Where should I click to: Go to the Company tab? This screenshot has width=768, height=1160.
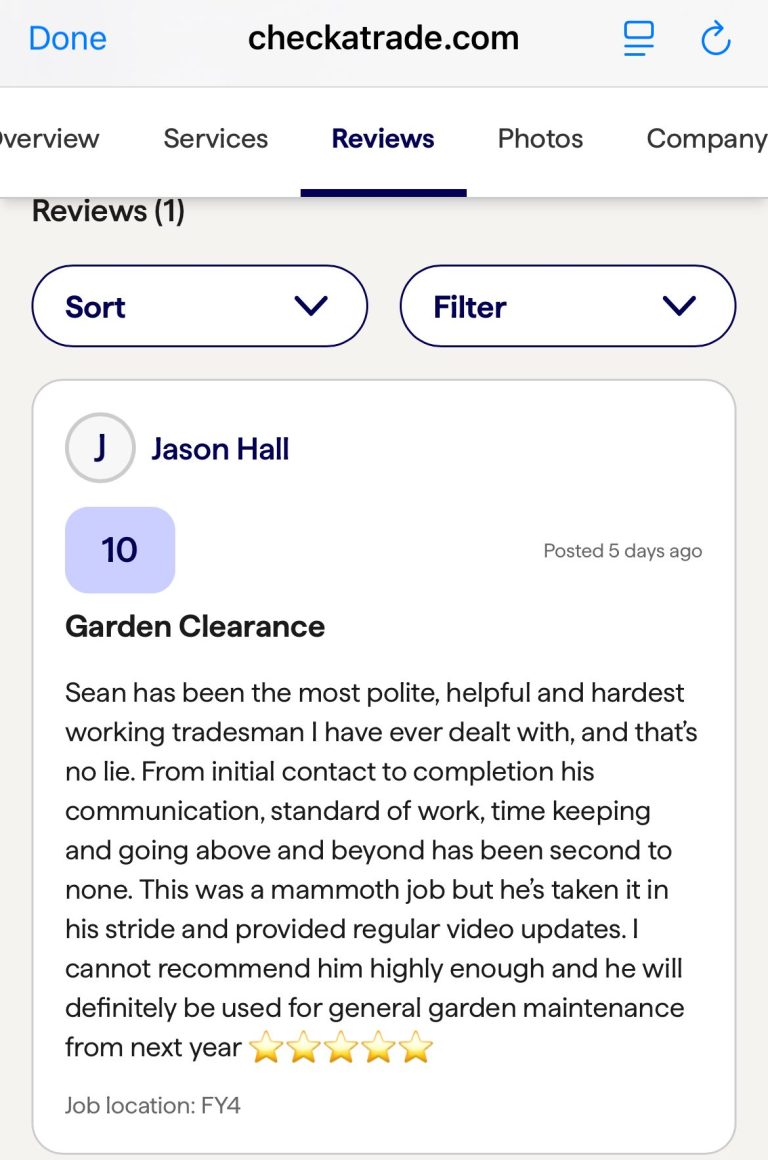(x=706, y=139)
